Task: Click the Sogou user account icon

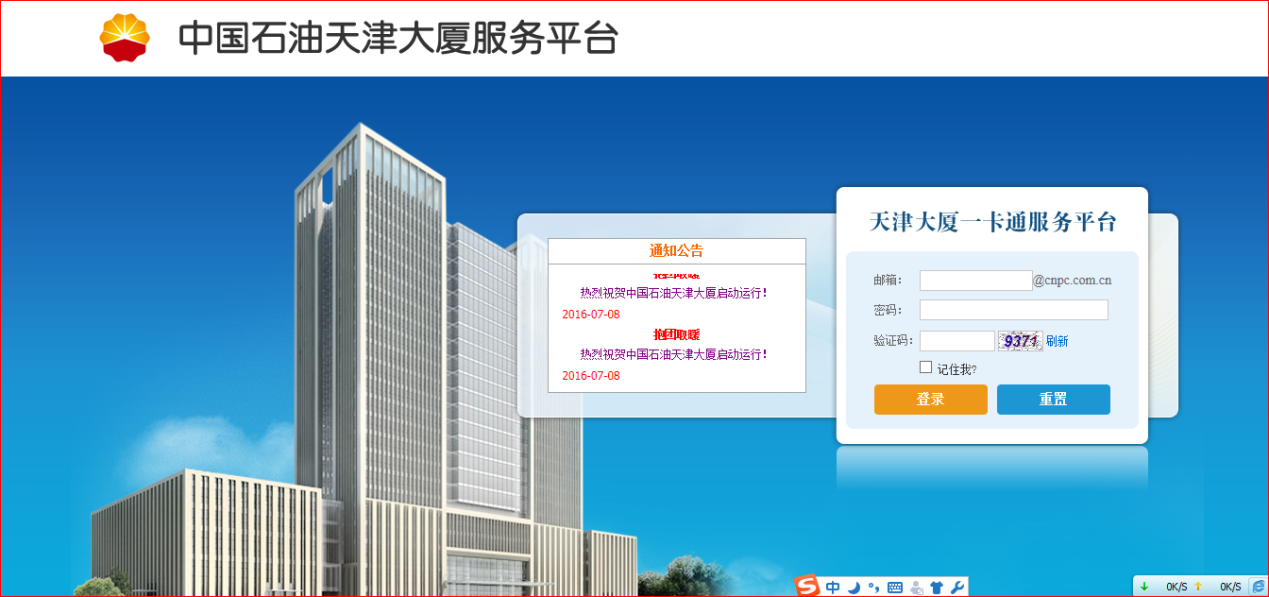Action: [x=916, y=587]
